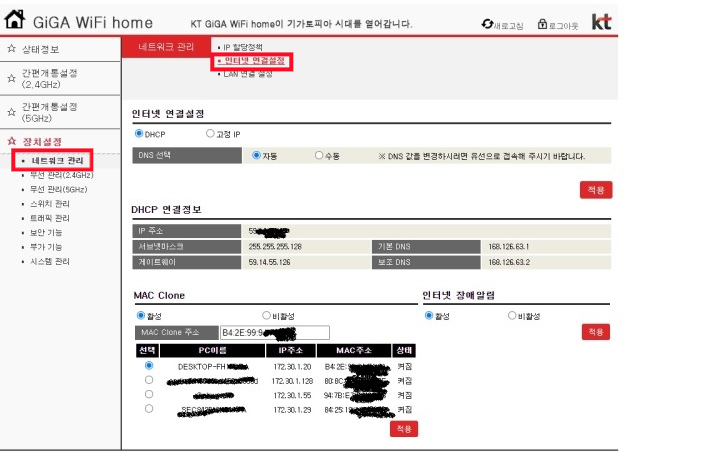Image resolution: width=720 pixels, height=452 pixels.
Task: Open 시스템 관리 sidebar item
Action: 50,261
